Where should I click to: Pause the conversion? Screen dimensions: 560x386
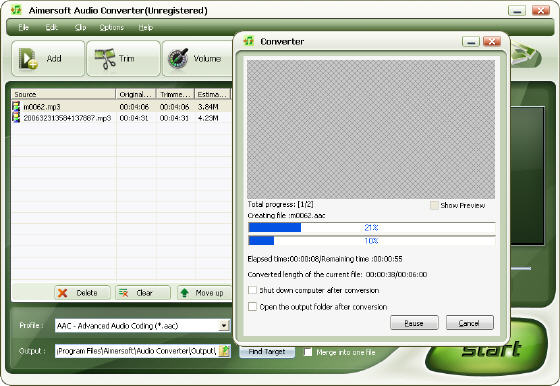414,323
